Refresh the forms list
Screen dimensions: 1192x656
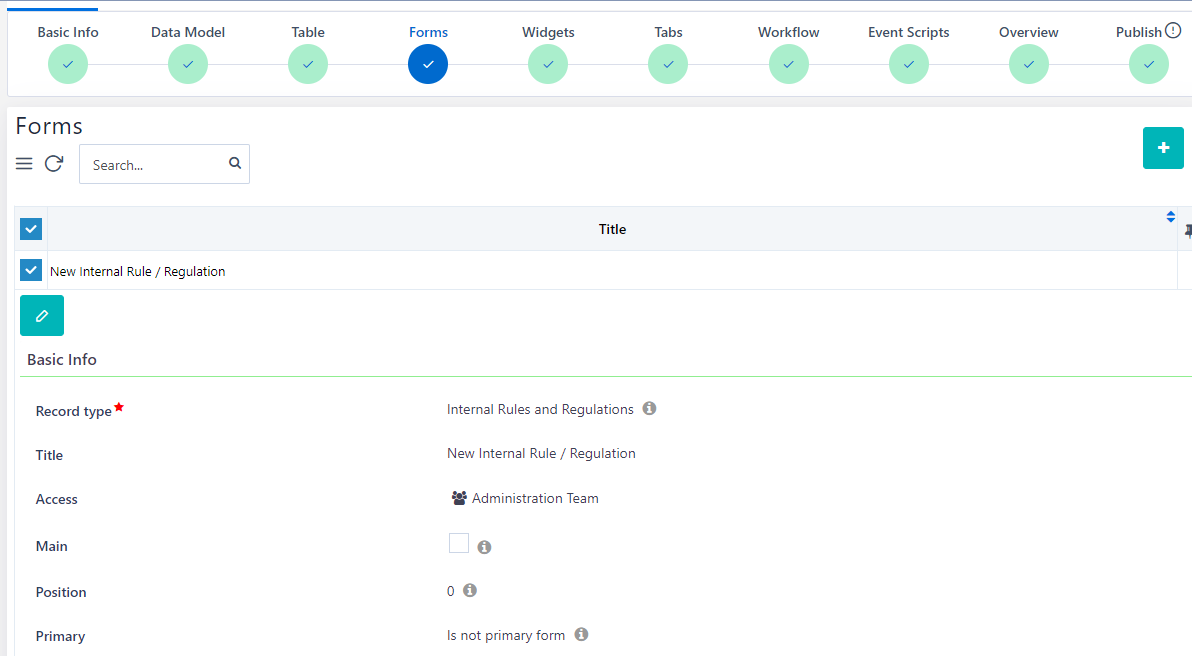54,164
